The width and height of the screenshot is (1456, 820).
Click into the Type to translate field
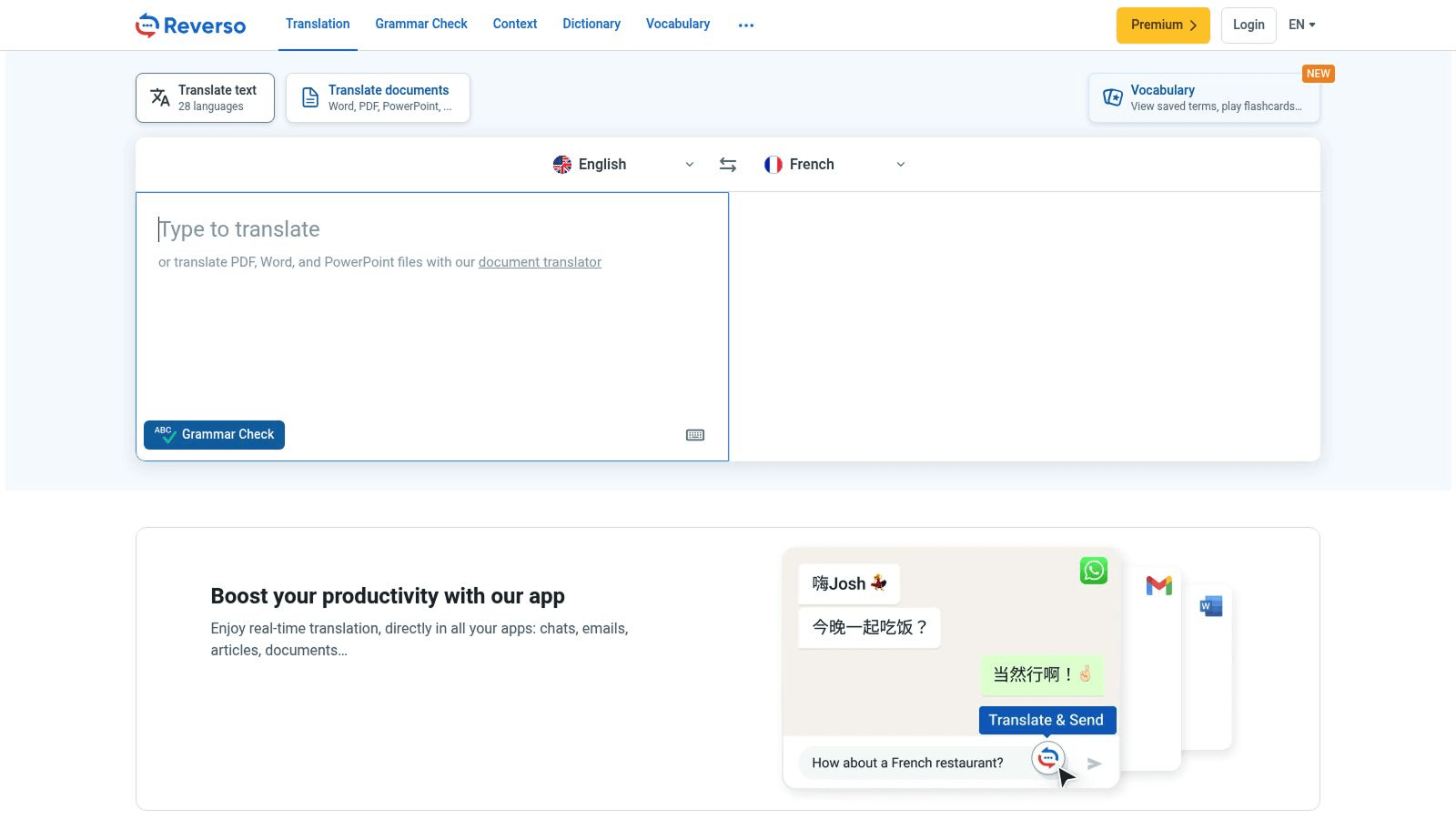[432, 327]
